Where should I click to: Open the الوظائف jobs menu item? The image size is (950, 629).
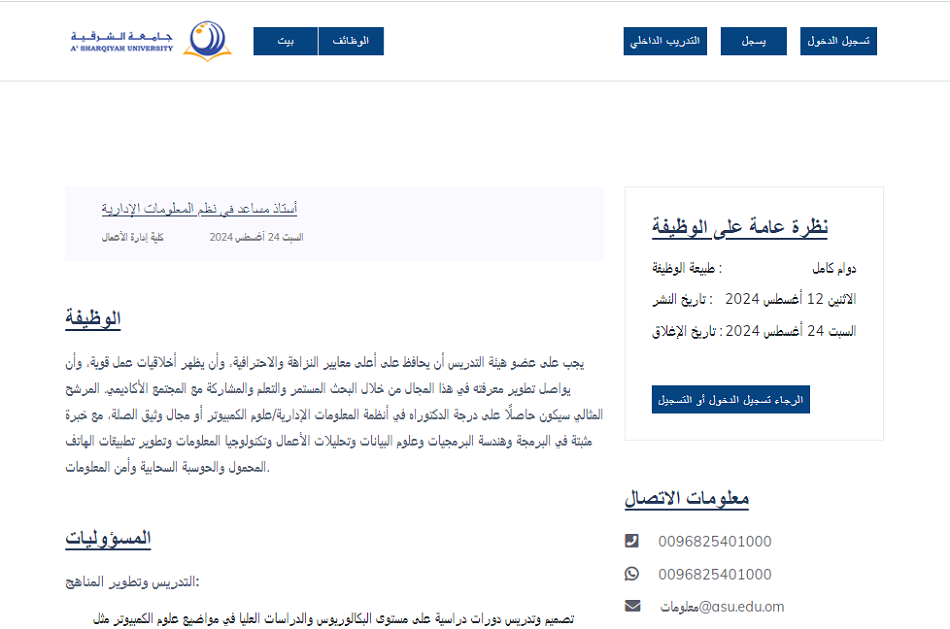[351, 41]
